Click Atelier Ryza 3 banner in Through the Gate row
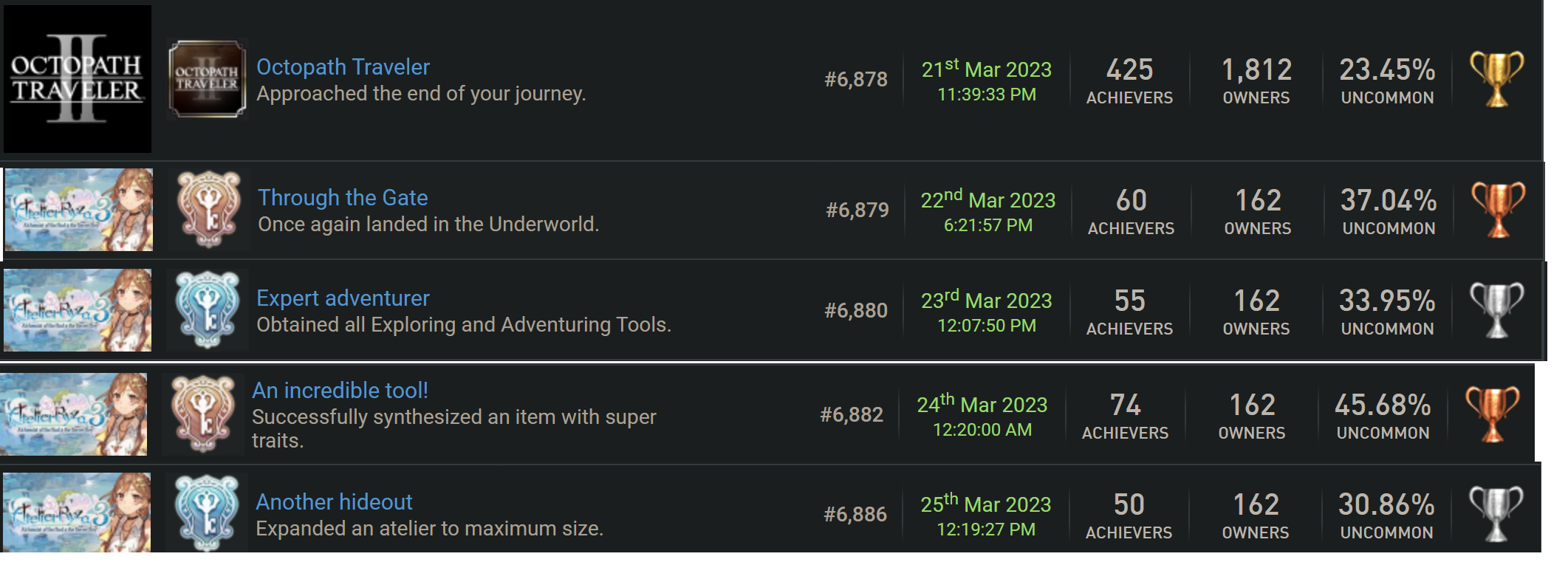The width and height of the screenshot is (1568, 579). (x=79, y=210)
